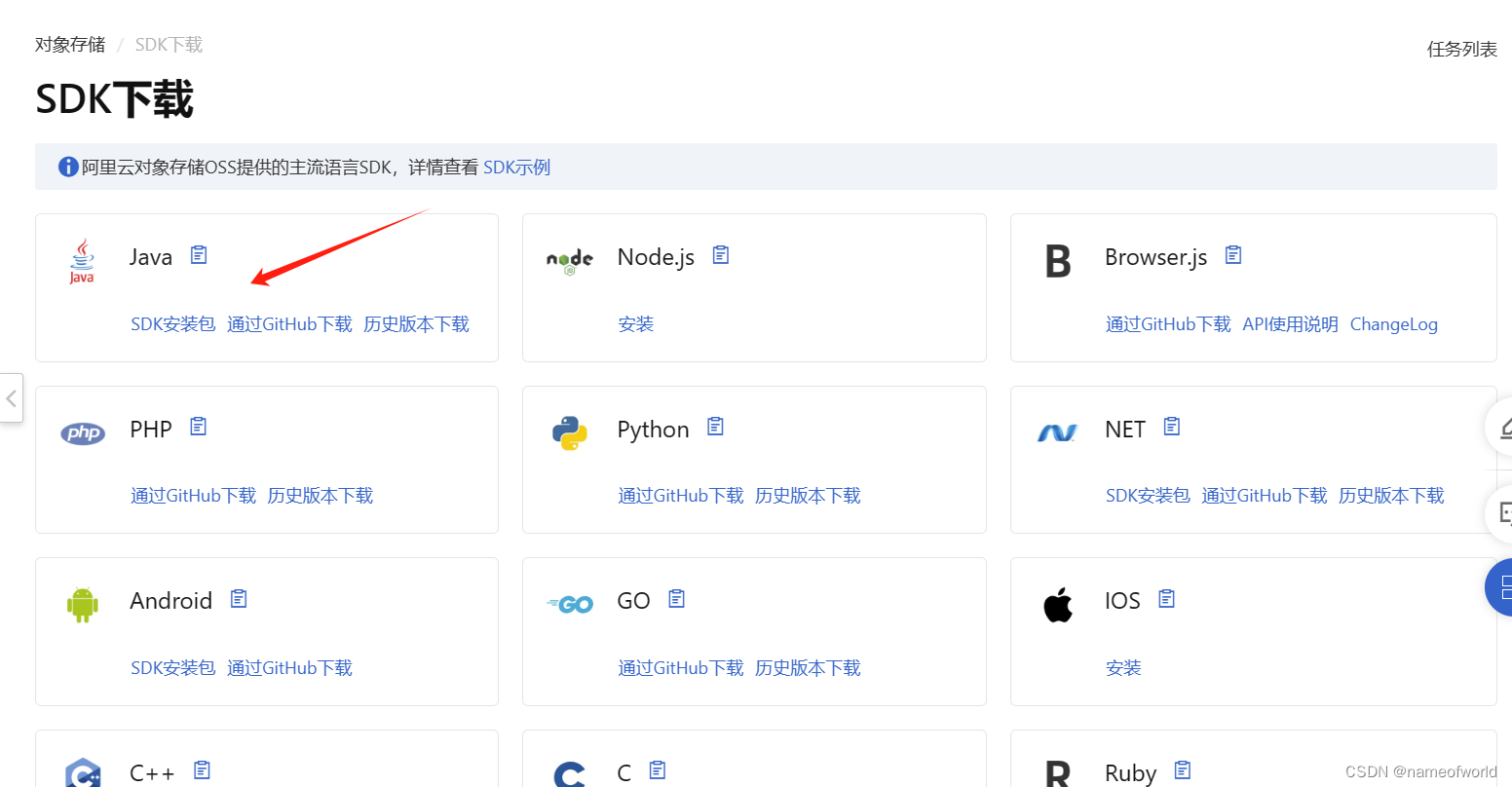The height and width of the screenshot is (787, 1512).
Task: Download NET SDK安装包
Action: (1149, 496)
